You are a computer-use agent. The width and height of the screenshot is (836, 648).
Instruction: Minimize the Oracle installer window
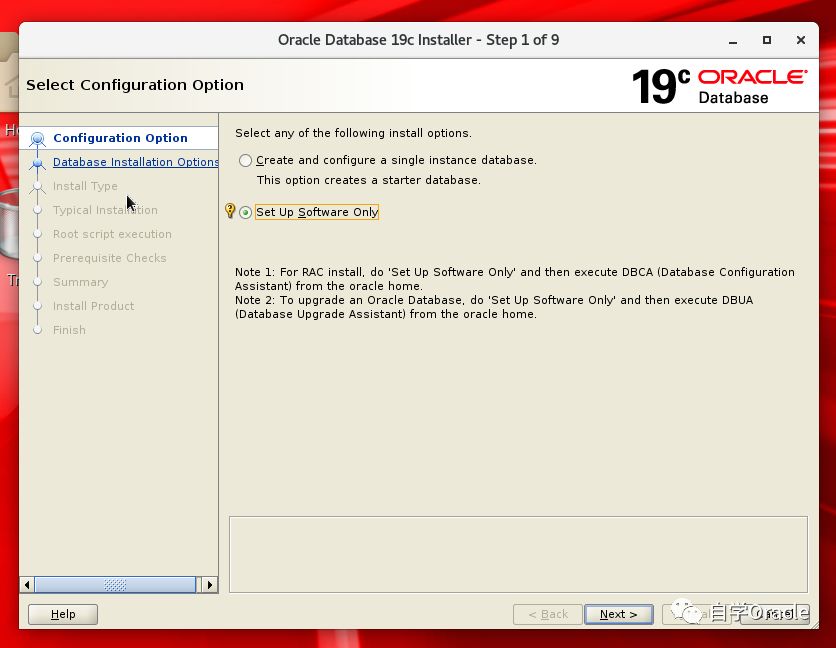[733, 41]
